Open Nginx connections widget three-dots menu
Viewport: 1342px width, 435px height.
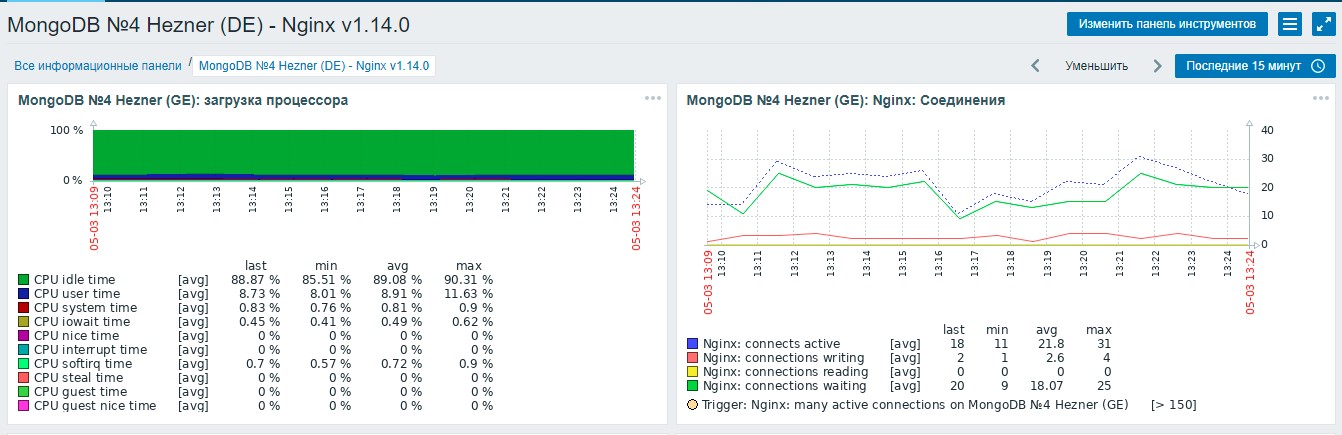click(1321, 98)
